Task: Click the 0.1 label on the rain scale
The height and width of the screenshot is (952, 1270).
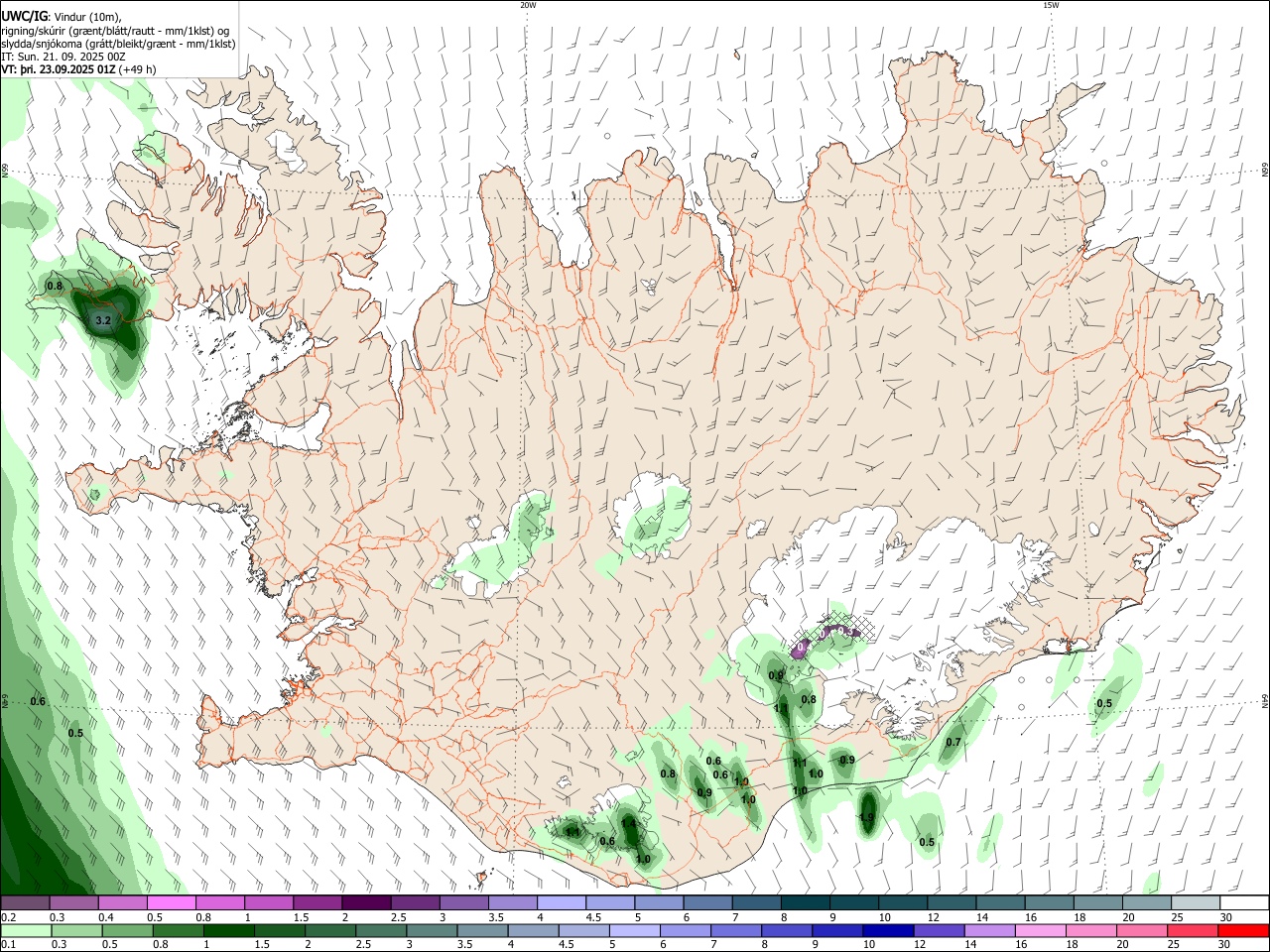Action: (x=8, y=945)
